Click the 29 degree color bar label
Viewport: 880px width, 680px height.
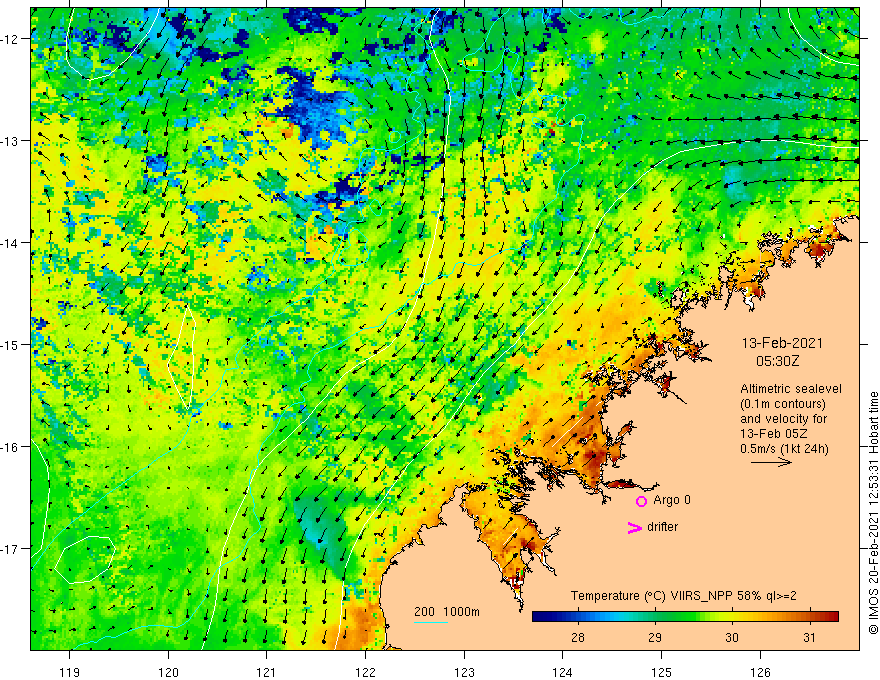(x=654, y=637)
